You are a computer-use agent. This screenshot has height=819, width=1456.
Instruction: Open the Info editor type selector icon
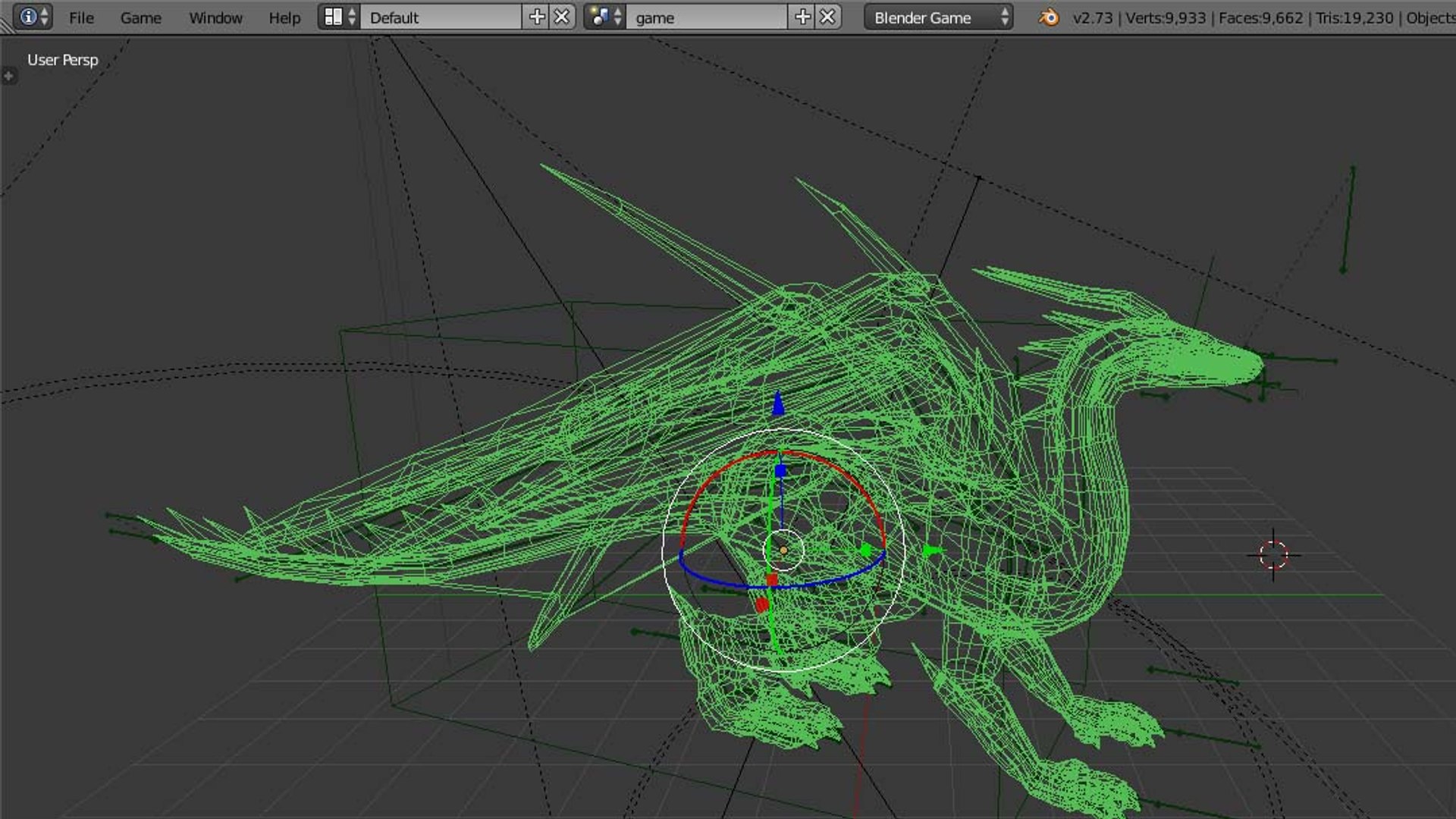[33, 17]
